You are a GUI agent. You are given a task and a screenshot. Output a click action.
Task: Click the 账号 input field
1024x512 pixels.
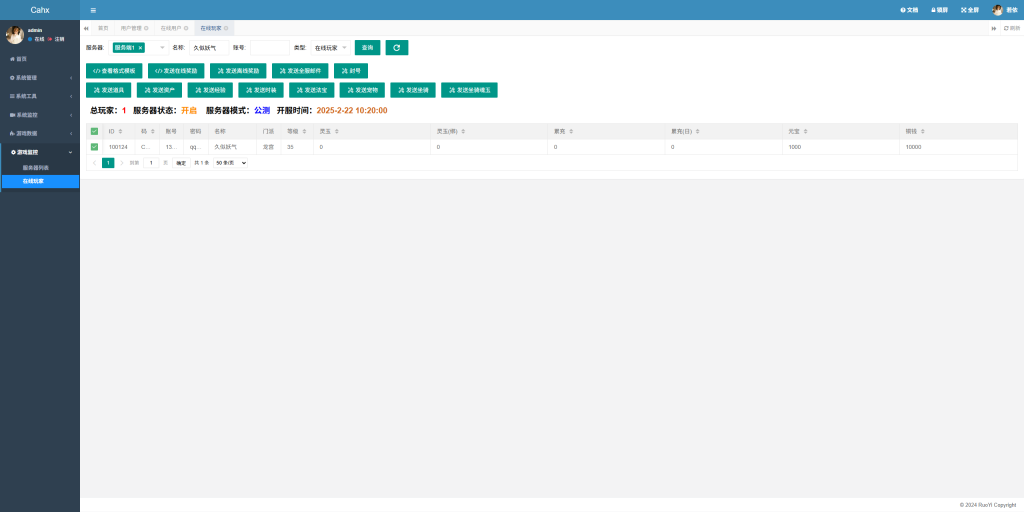pos(268,47)
